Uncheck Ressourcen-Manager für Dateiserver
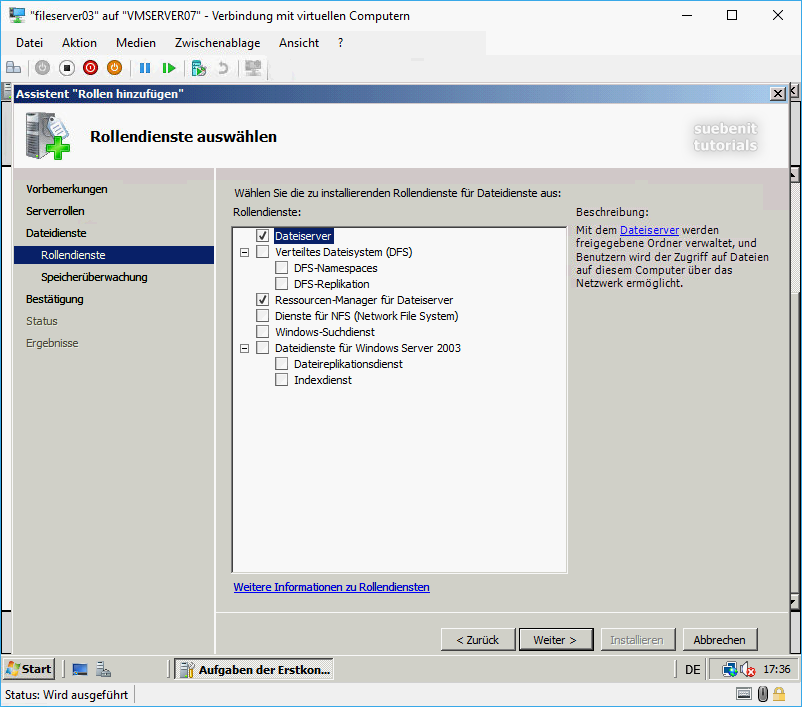This screenshot has width=802, height=707. [262, 300]
